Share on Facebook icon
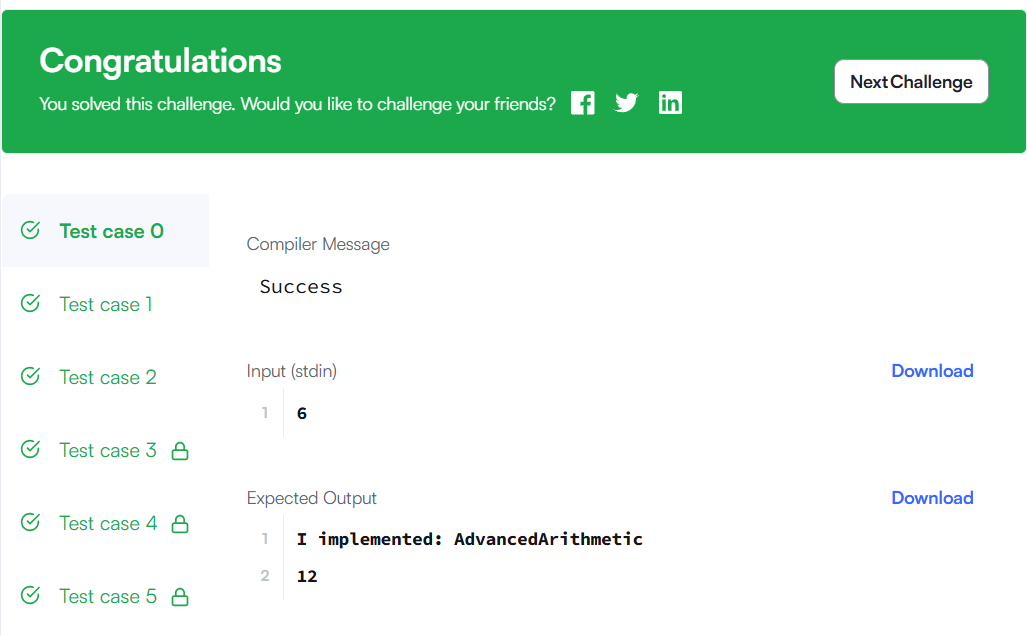 pos(583,103)
